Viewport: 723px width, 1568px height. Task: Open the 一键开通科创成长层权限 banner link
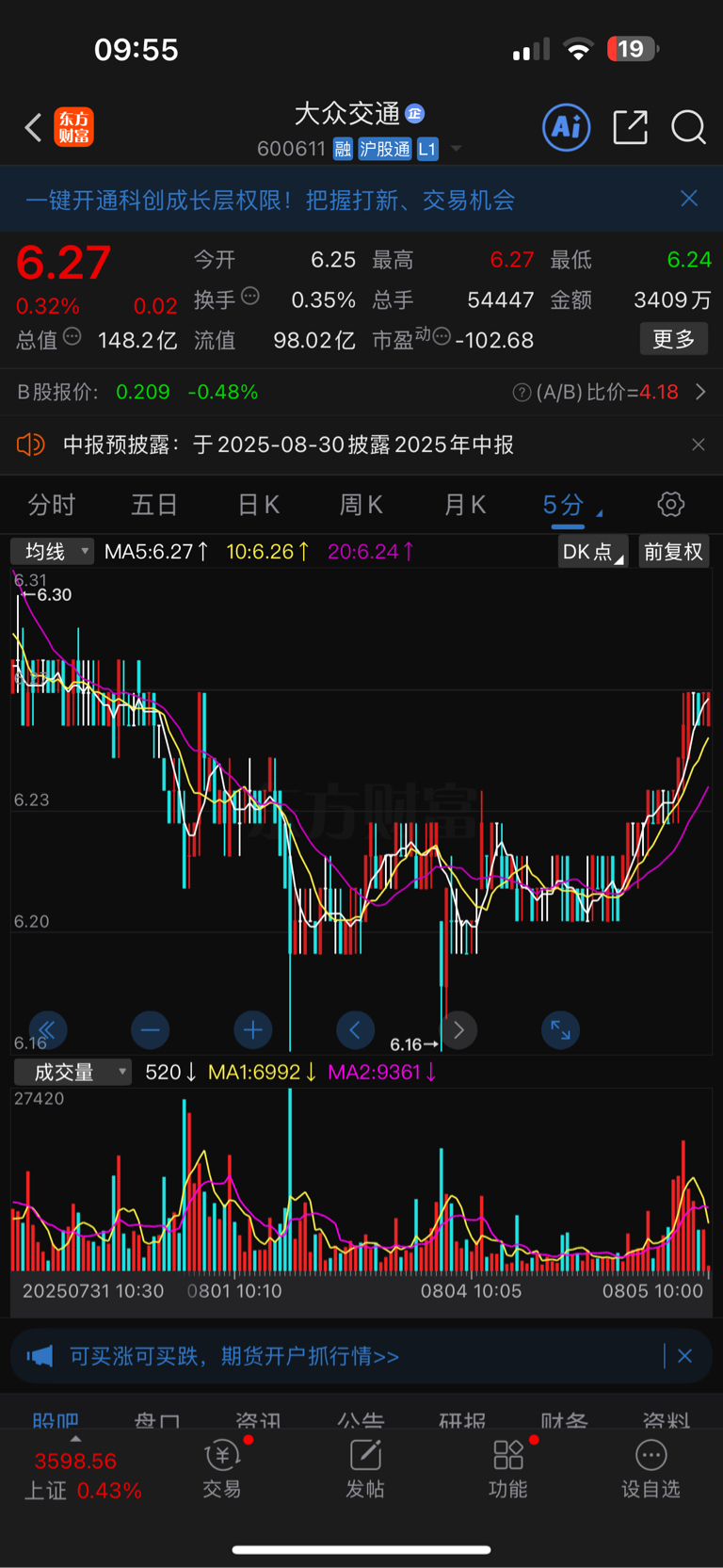click(270, 200)
